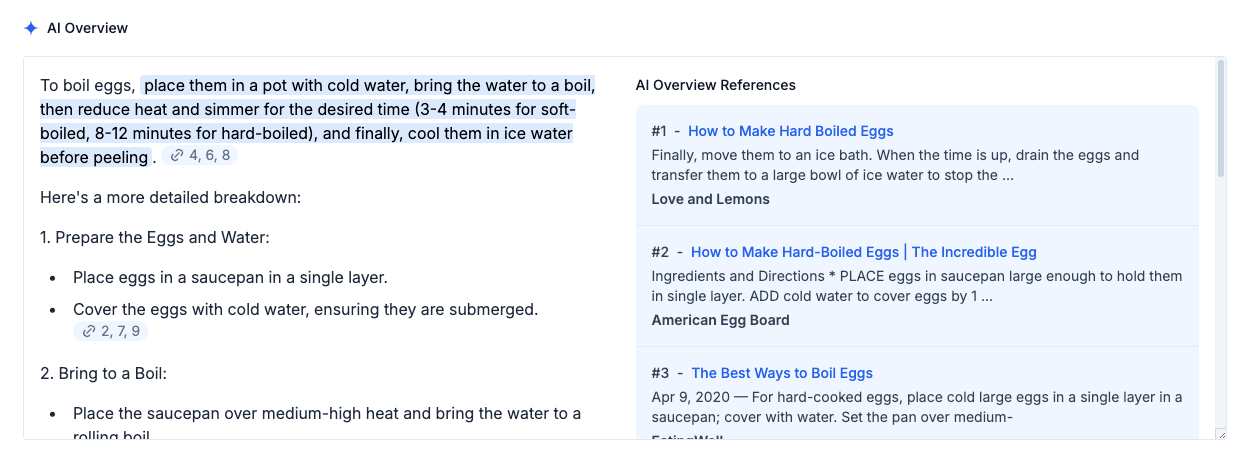Viewport: 1250px width, 465px height.
Task: Click the "1. Prepare the Eggs and Water:" heading
Action: coord(155,237)
